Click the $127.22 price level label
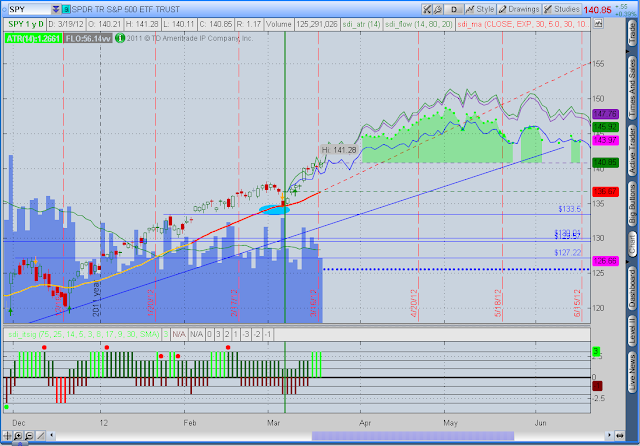 click(x=567, y=253)
